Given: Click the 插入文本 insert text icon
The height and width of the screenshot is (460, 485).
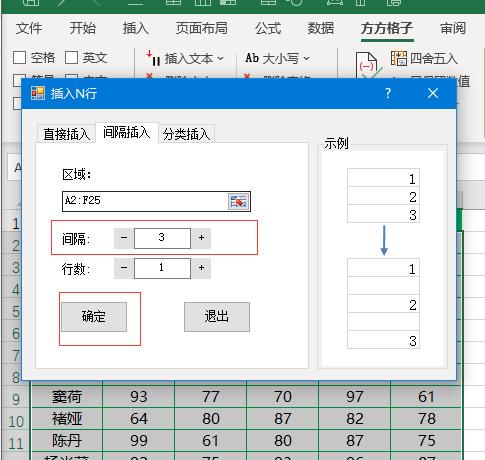Looking at the screenshot, I should click(153, 58).
